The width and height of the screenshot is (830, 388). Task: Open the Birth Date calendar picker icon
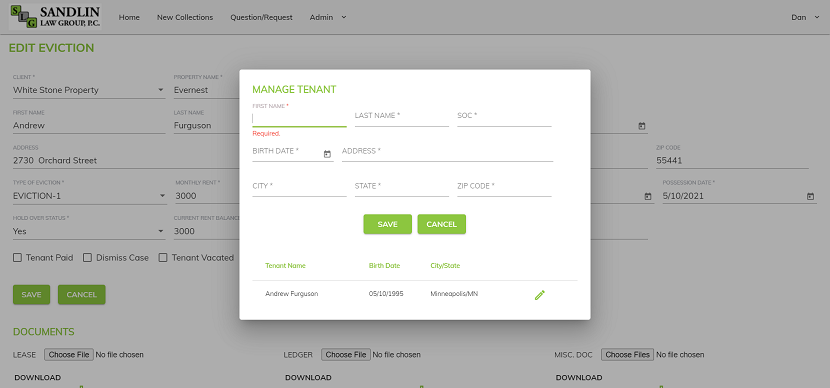click(327, 154)
